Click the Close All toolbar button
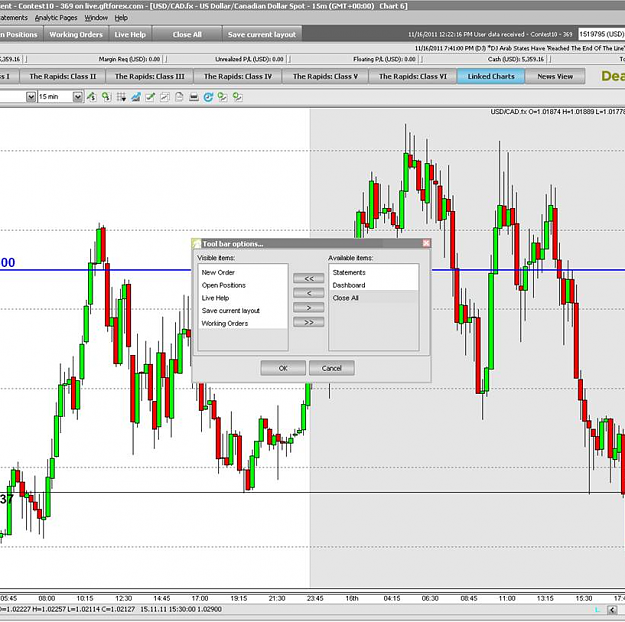The height and width of the screenshot is (622, 625). click(x=187, y=35)
